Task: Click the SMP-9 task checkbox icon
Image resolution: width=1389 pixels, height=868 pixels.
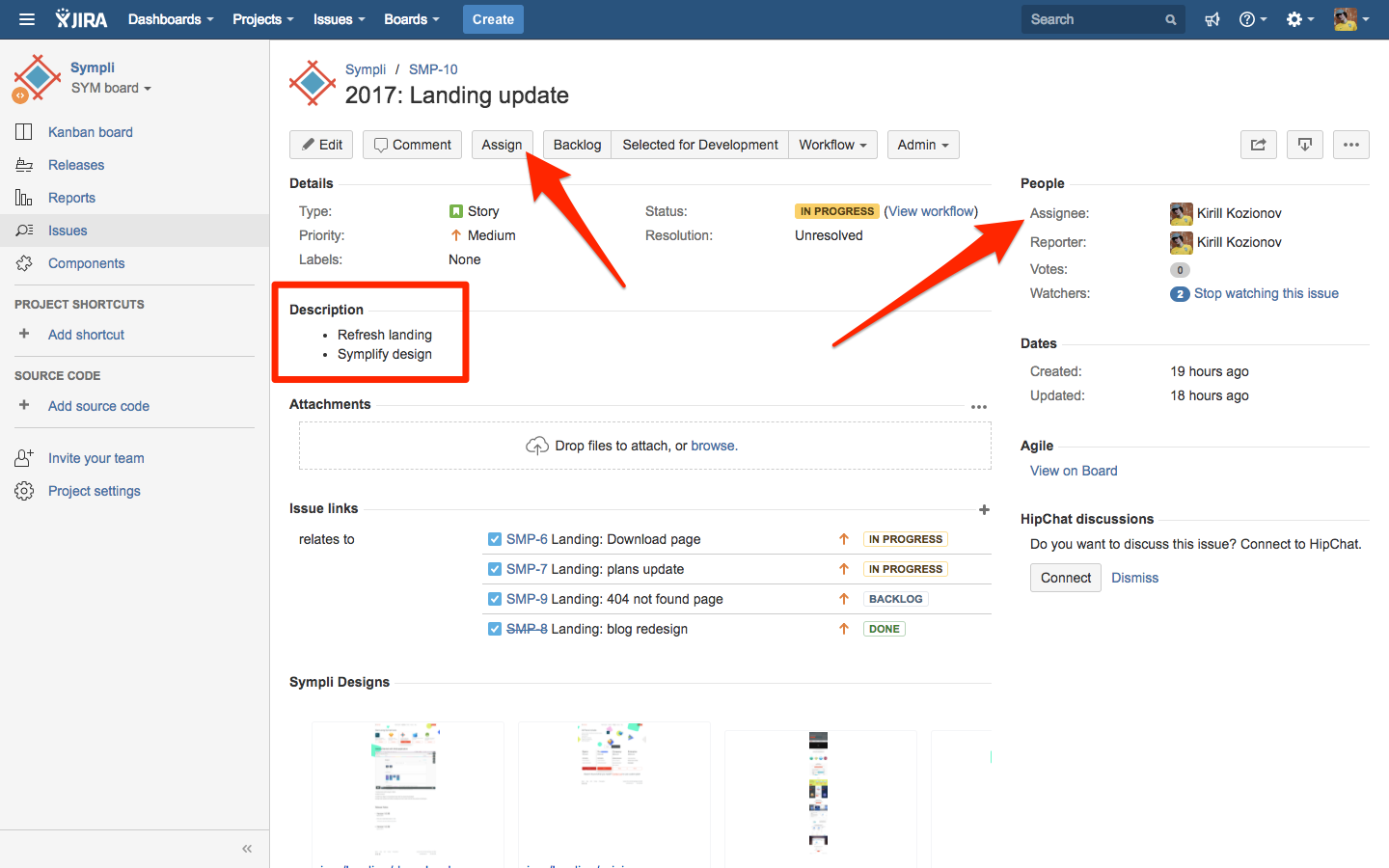Action: 495,599
